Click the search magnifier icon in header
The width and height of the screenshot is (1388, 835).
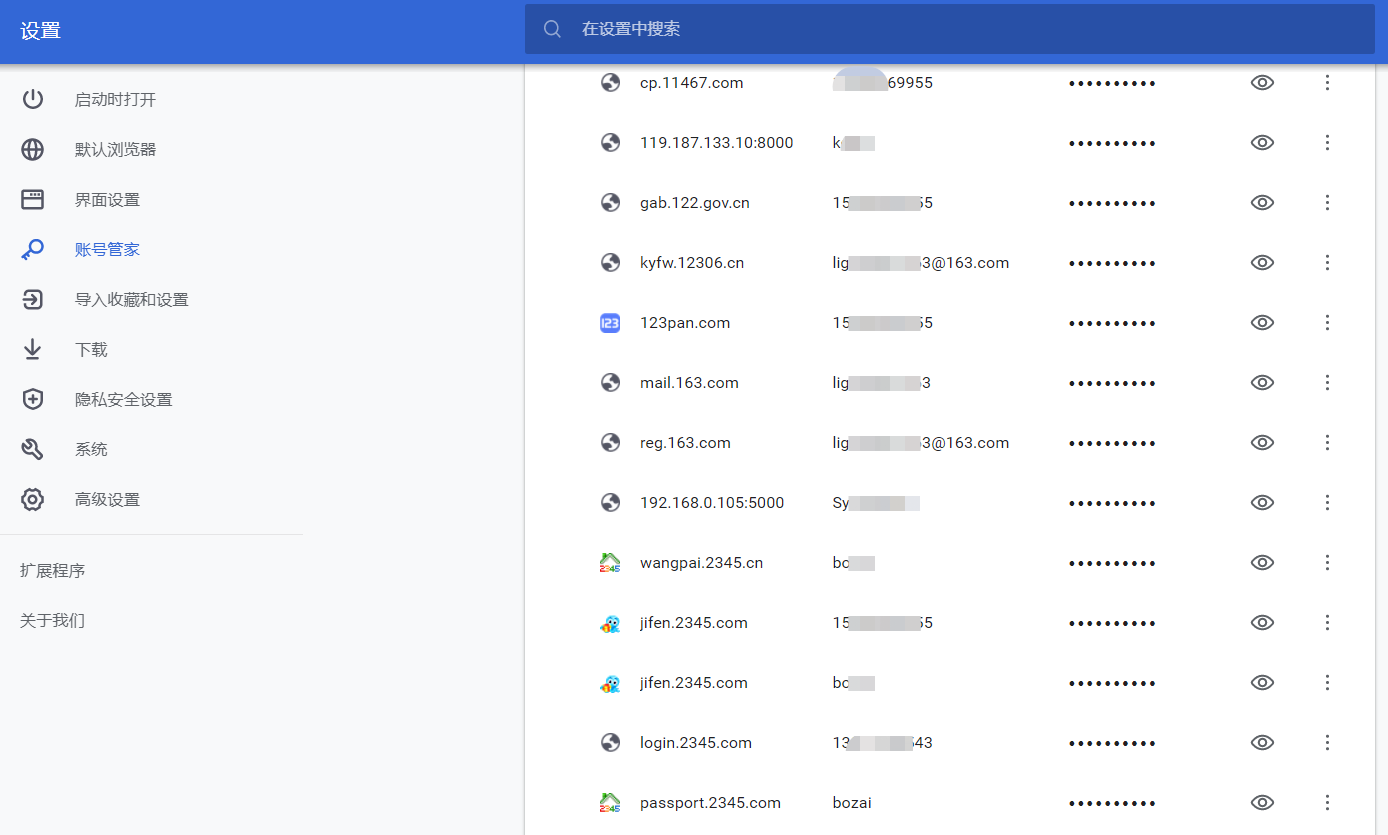tap(552, 29)
